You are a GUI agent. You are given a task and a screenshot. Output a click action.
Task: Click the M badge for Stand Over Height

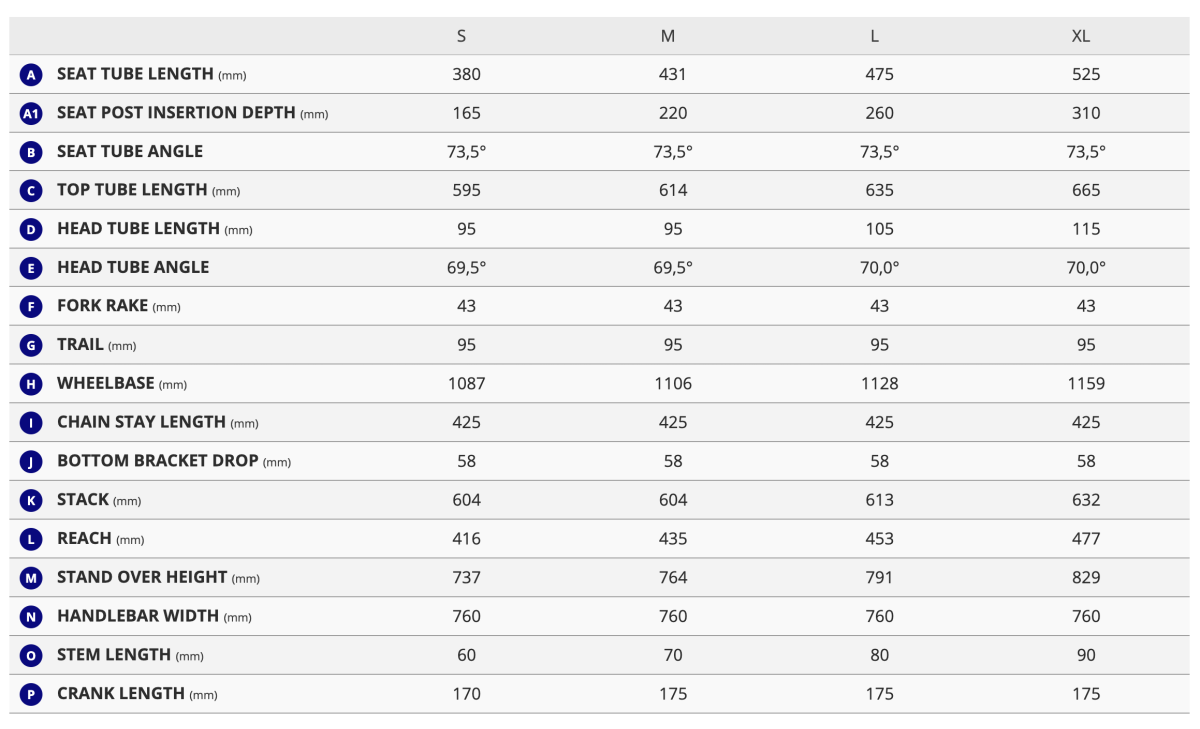coord(31,578)
